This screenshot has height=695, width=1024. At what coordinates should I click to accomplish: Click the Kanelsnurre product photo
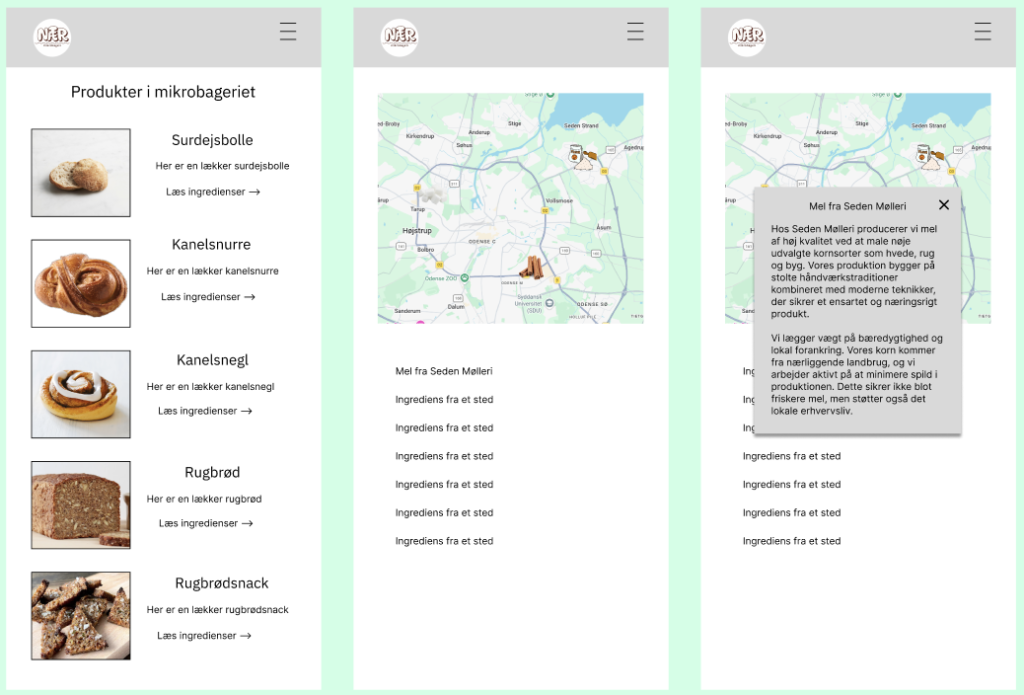point(81,283)
